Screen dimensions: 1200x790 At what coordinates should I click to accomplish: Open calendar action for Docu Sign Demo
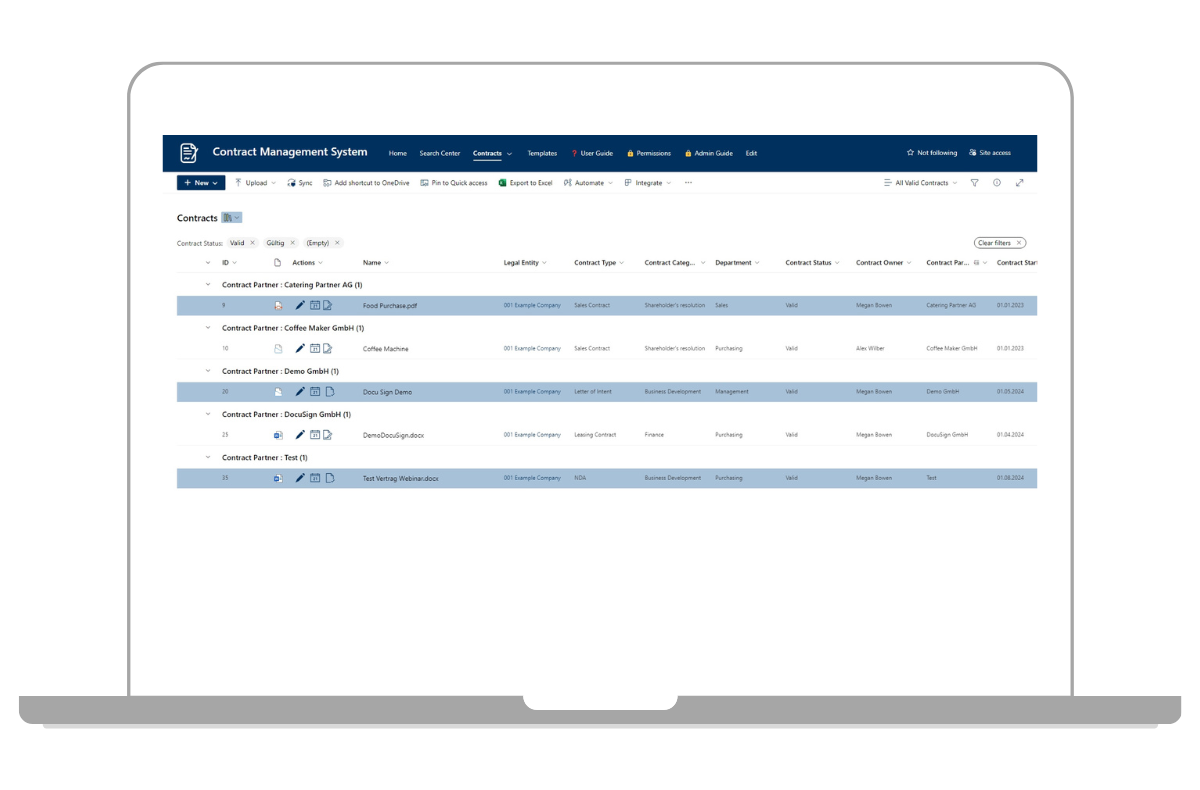pos(314,392)
